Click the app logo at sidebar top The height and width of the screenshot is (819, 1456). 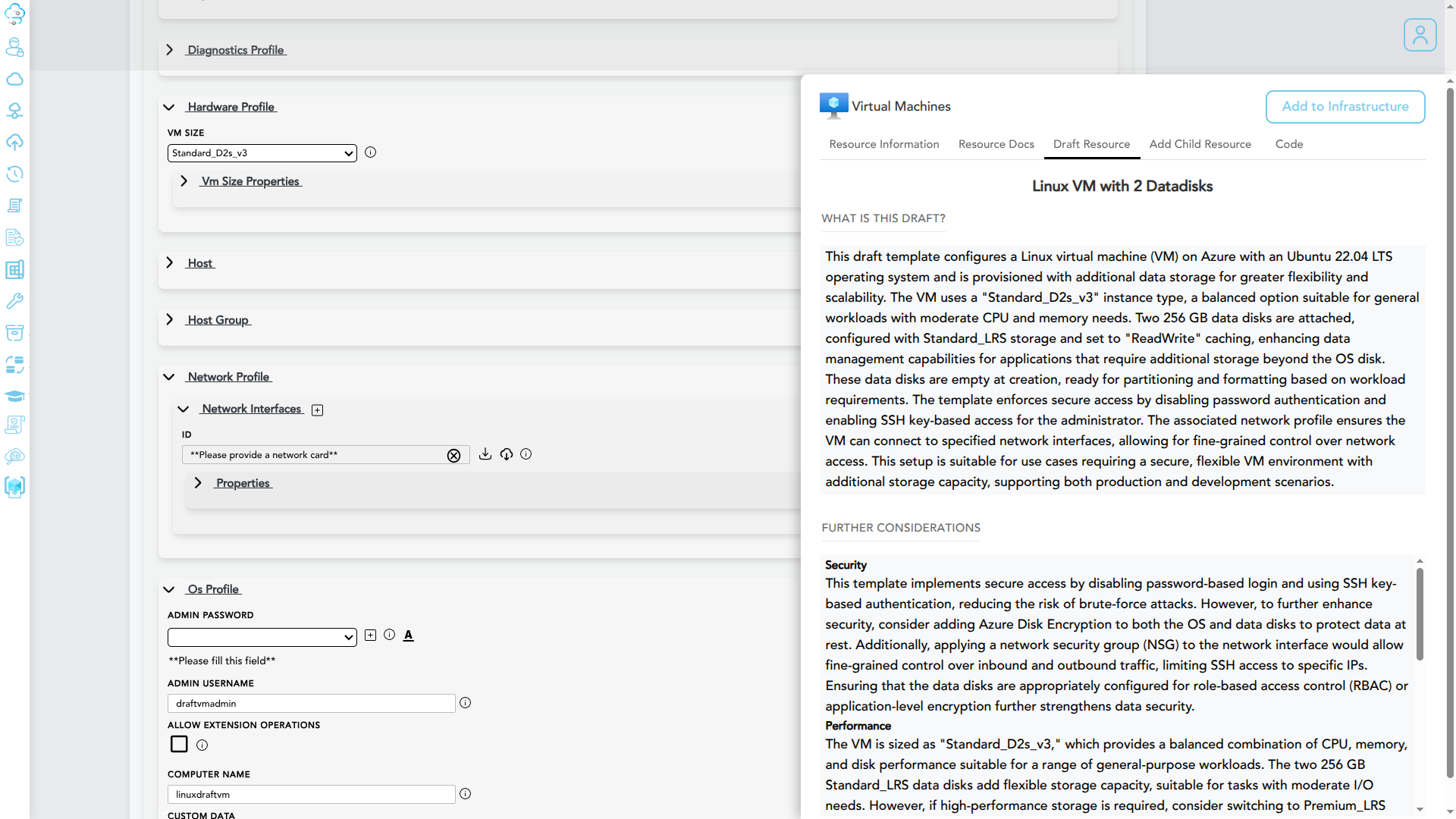pos(14,14)
